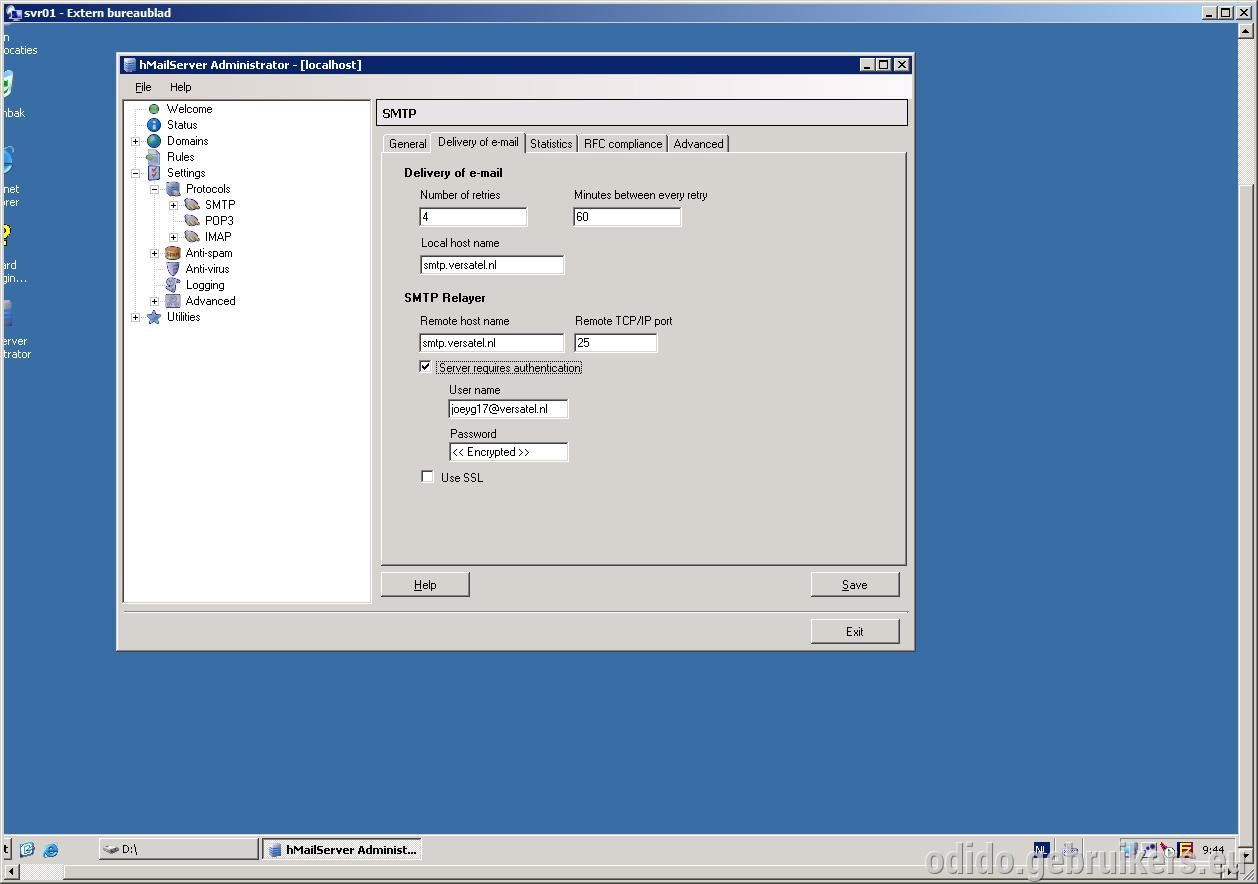This screenshot has height=884, width=1258.
Task: Expand the Domains tree node
Action: [x=136, y=141]
